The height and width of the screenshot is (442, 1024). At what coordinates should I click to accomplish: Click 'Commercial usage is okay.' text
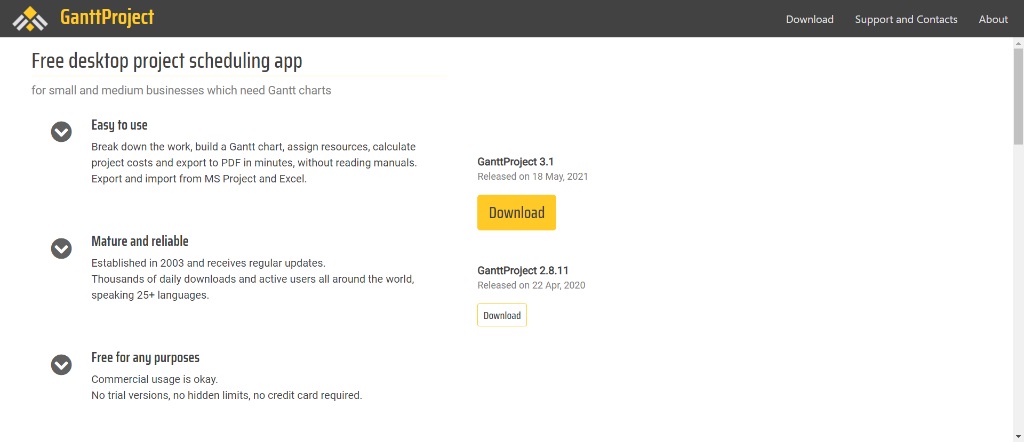coord(155,379)
